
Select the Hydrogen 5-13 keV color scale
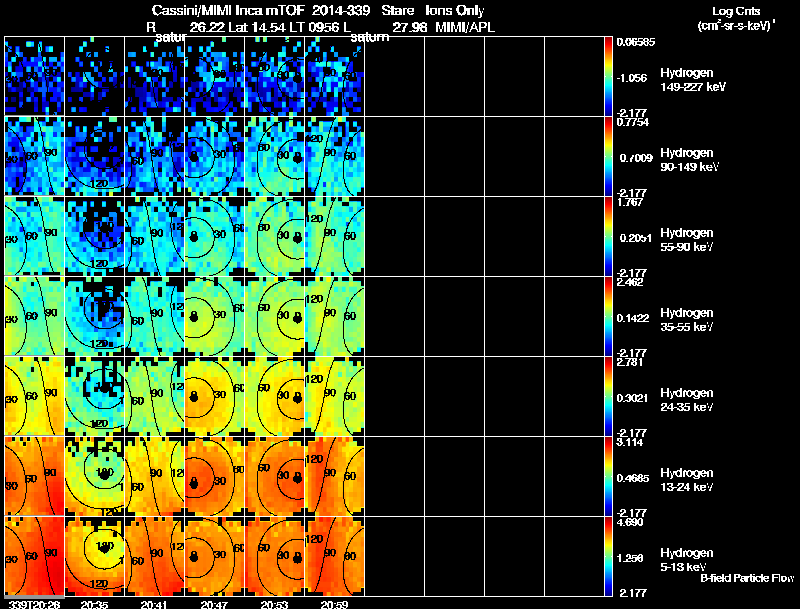[x=608, y=556]
